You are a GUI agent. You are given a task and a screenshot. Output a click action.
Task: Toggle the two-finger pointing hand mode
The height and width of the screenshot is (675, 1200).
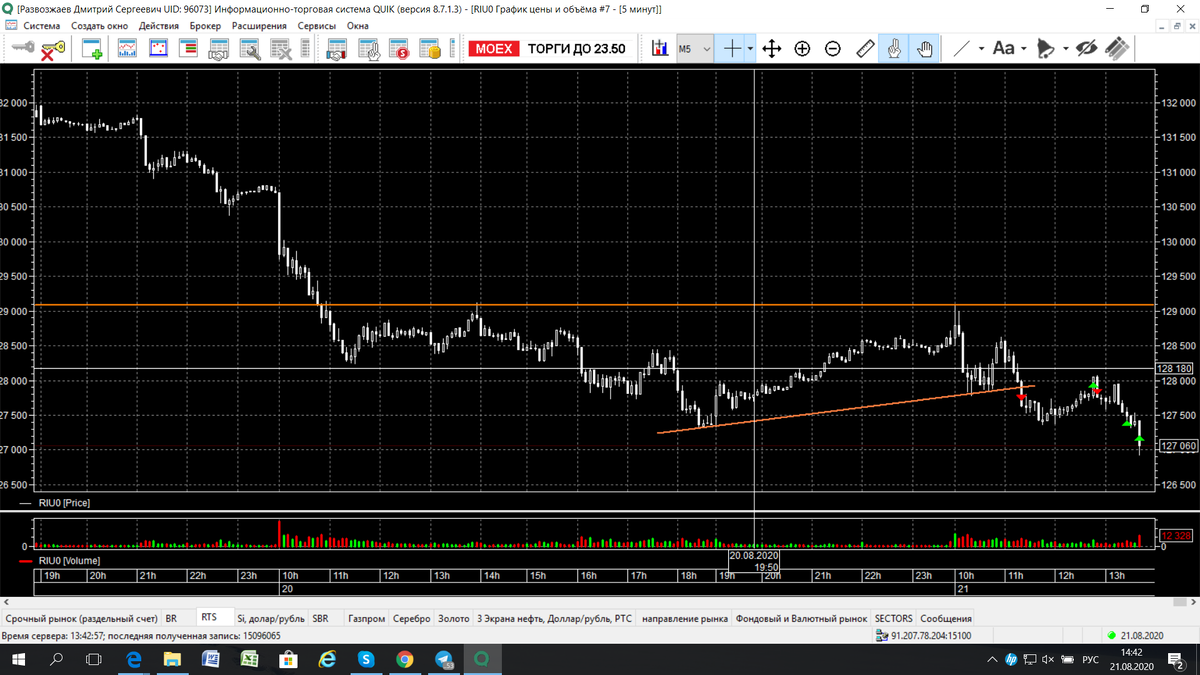pyautogui.click(x=894, y=48)
